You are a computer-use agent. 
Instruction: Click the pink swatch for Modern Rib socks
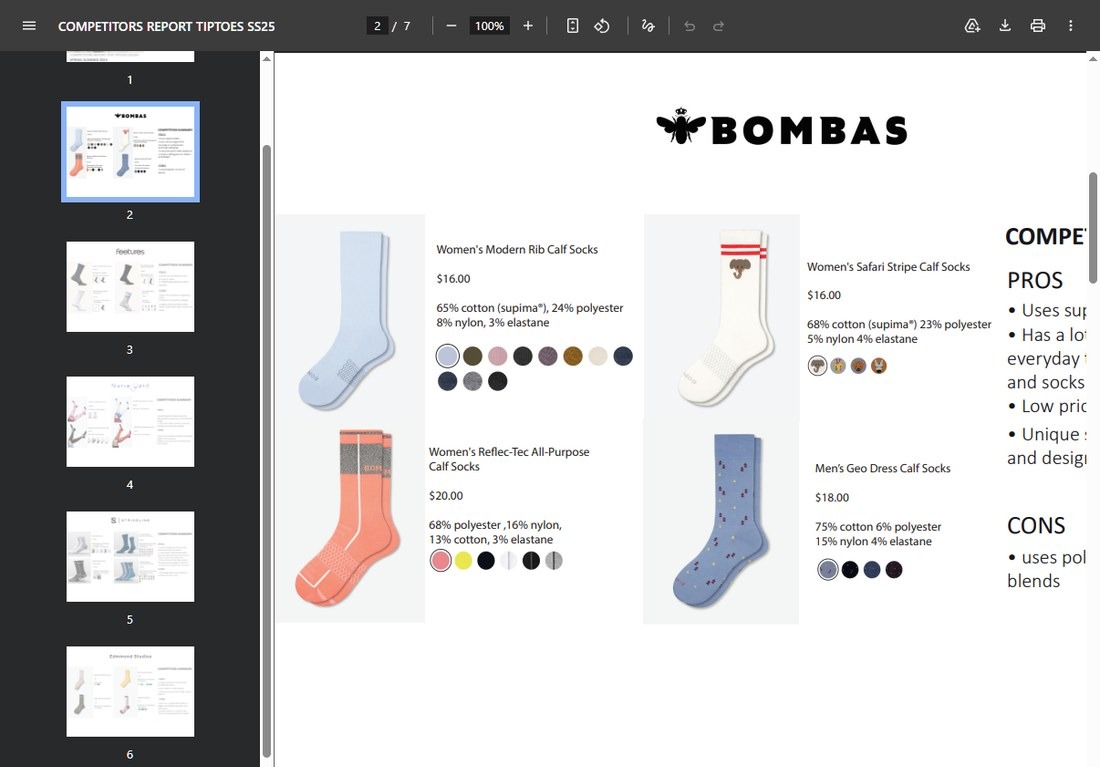(497, 356)
